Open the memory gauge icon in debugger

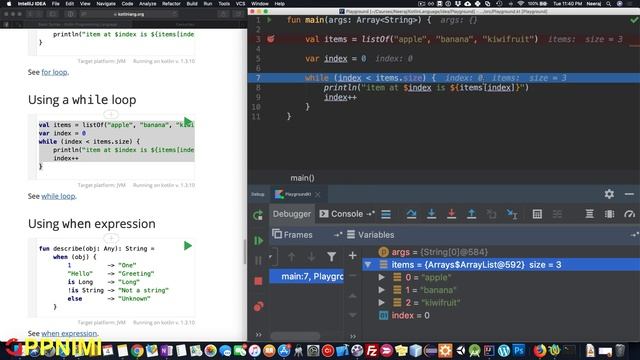(x=629, y=214)
